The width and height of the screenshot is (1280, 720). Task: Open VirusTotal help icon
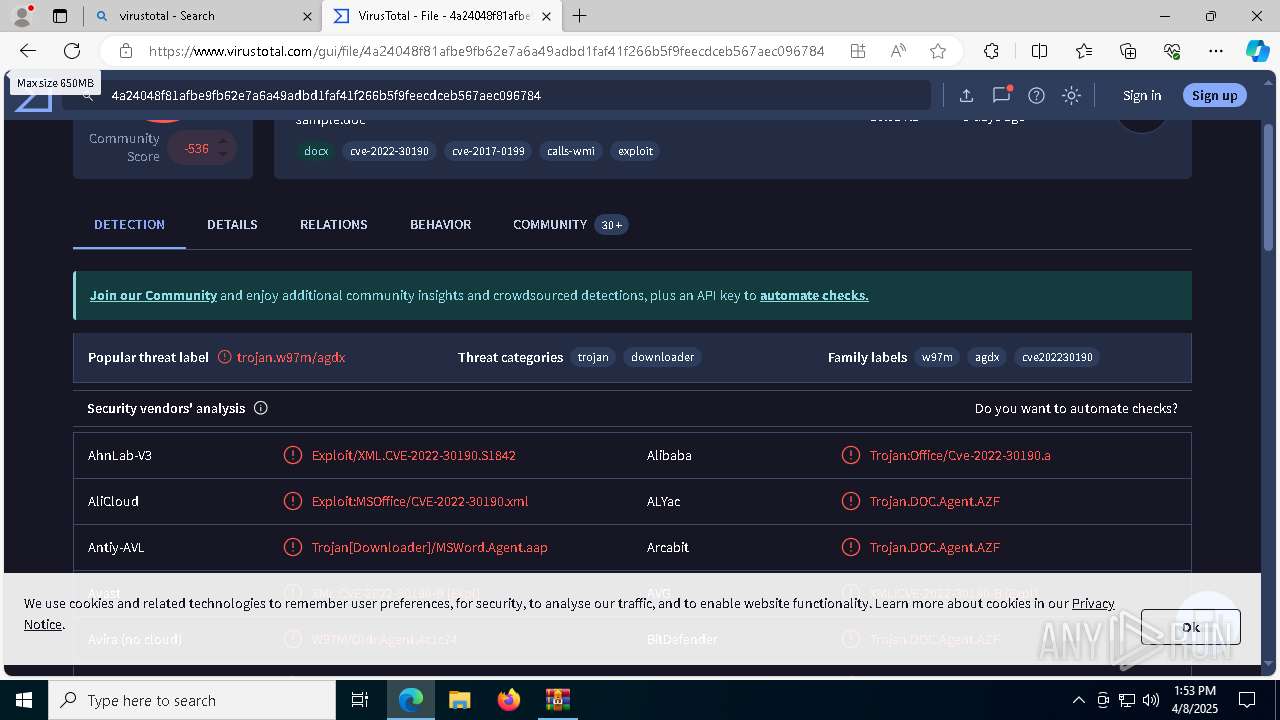point(1036,95)
